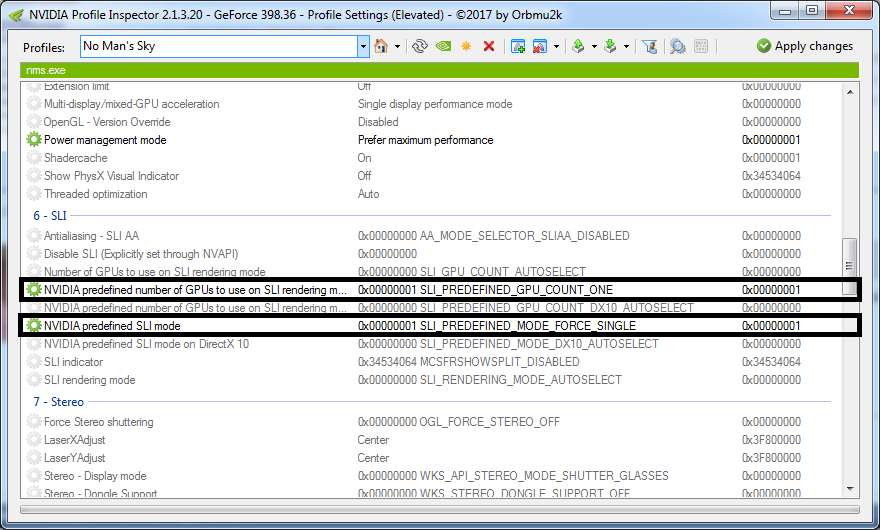Click the green NVIDIA logo restore icon
The width and height of the screenshot is (880, 530).
tap(443, 46)
